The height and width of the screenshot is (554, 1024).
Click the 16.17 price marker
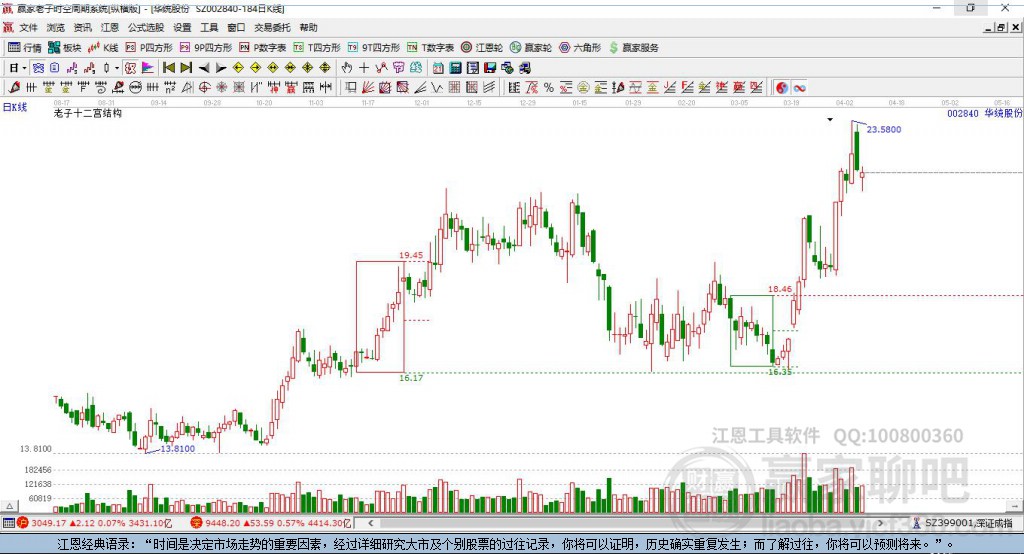point(411,378)
